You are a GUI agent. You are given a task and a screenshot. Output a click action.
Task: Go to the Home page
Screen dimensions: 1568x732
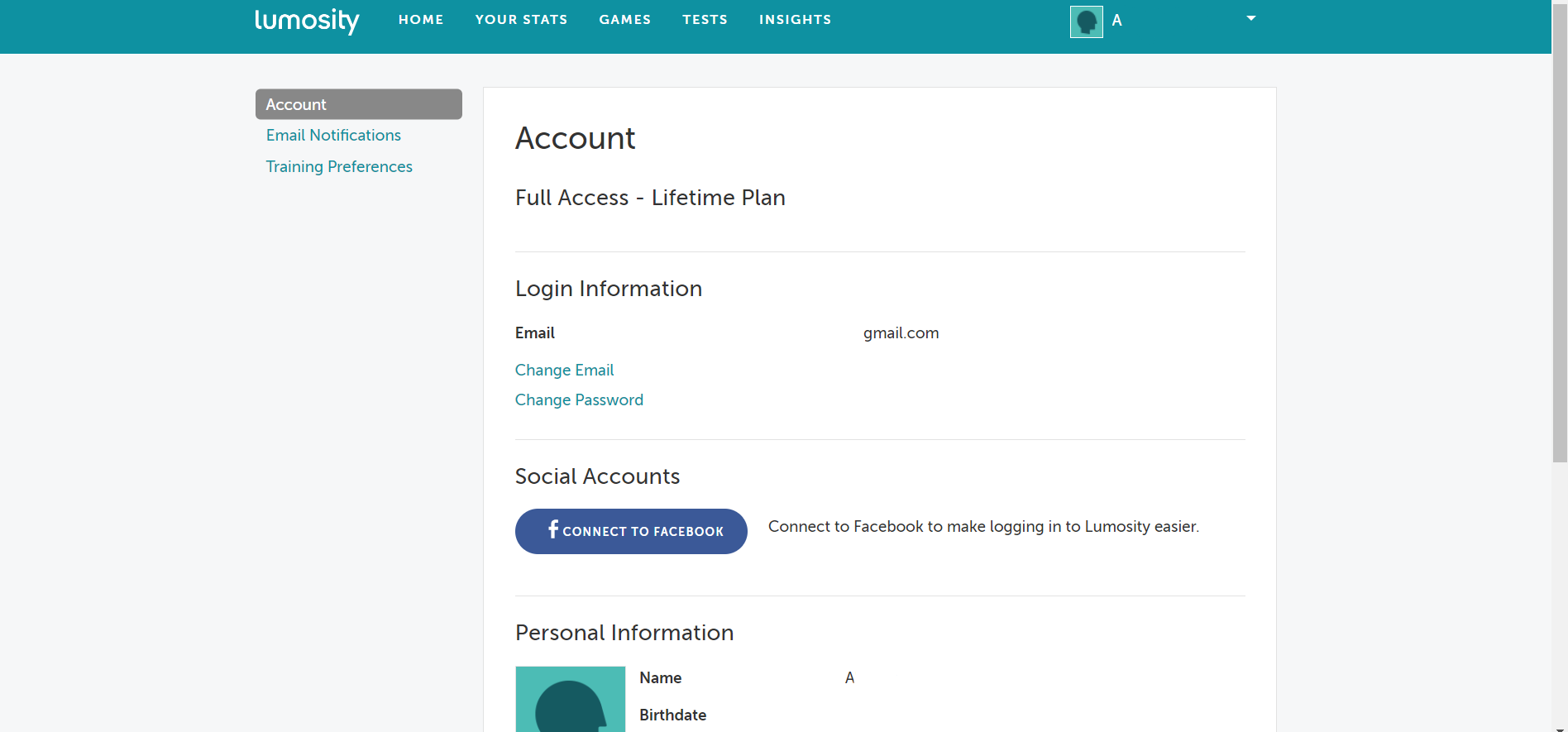pyautogui.click(x=421, y=20)
